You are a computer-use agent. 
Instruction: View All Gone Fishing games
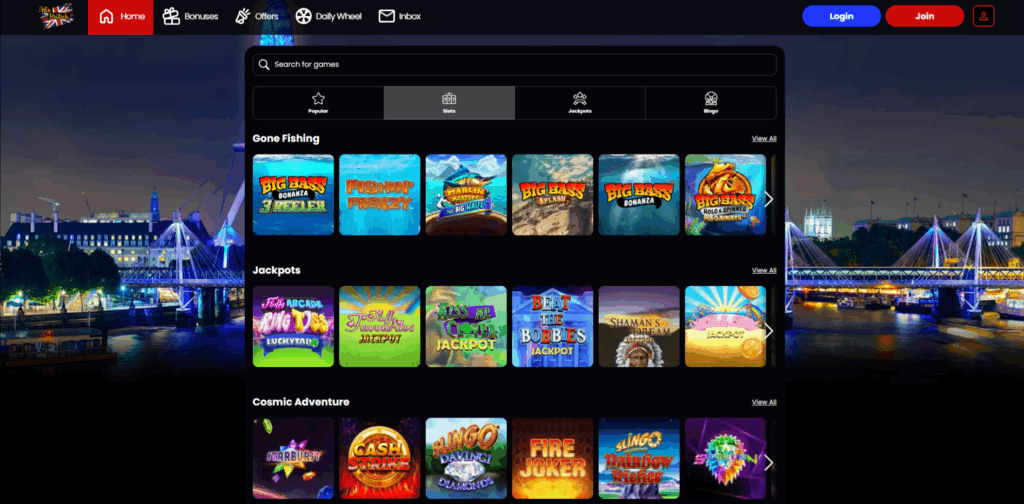click(x=764, y=138)
